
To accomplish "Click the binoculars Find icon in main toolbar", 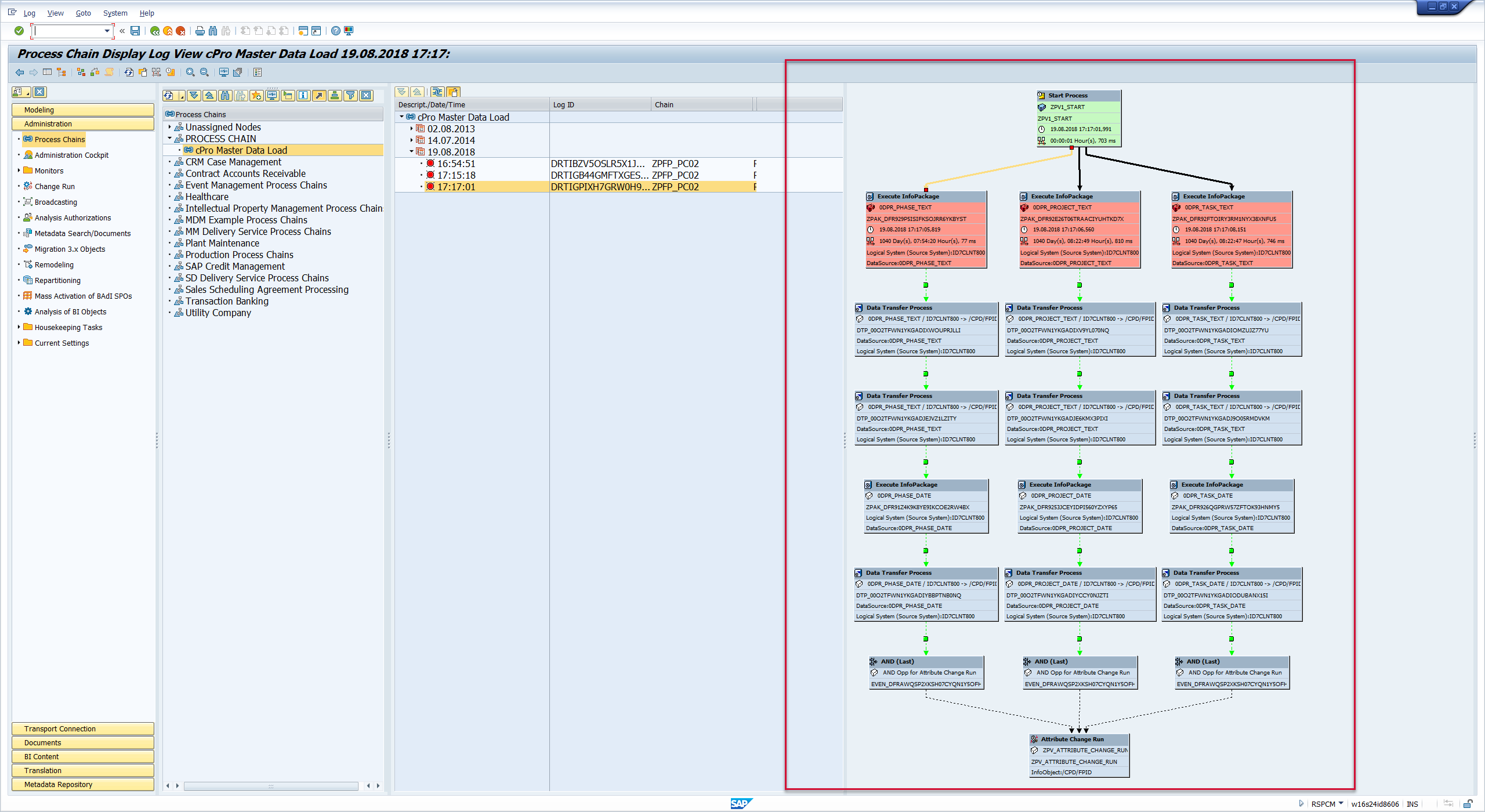I will [213, 31].
